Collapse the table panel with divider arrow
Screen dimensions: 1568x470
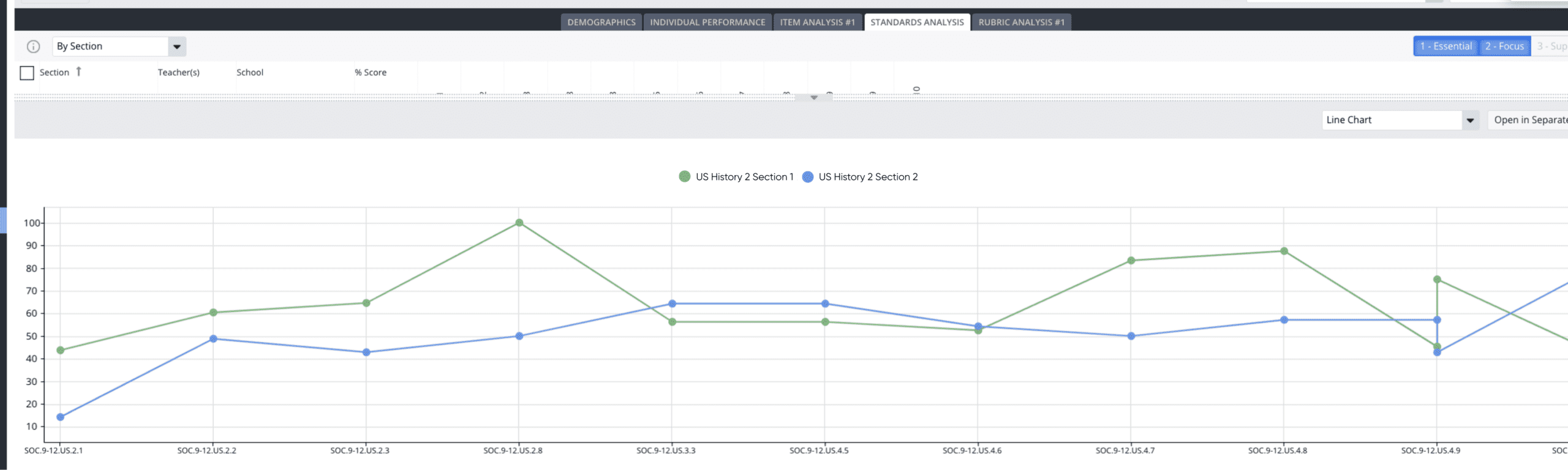(x=813, y=98)
